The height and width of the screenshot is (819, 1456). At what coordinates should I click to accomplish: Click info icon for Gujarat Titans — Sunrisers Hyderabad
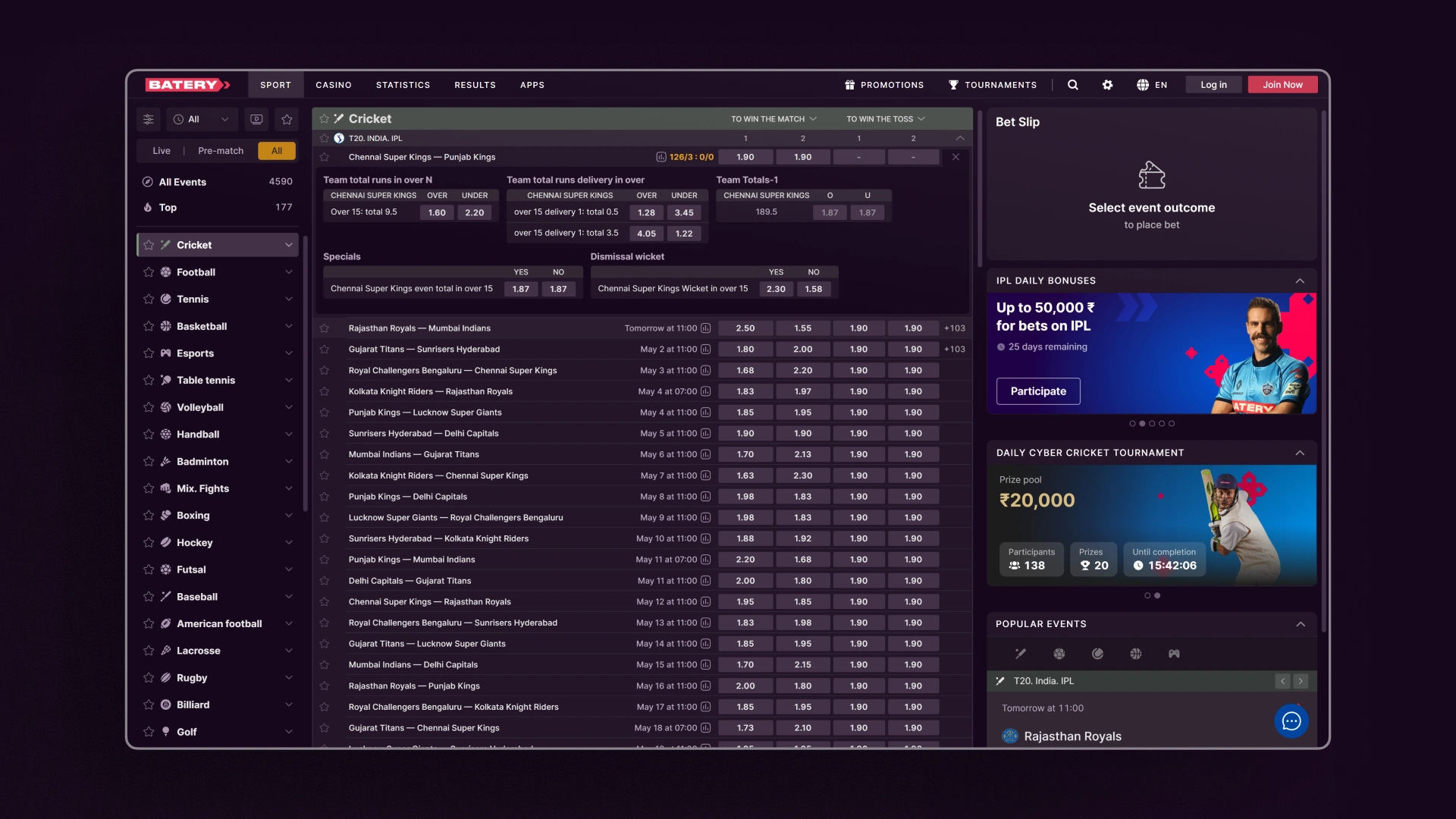706,350
